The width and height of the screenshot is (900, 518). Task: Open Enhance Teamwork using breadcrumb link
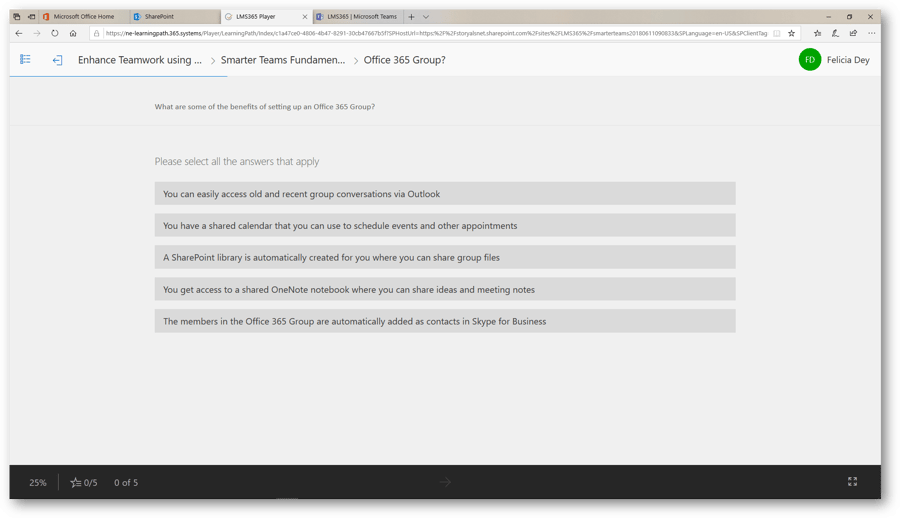click(x=139, y=60)
